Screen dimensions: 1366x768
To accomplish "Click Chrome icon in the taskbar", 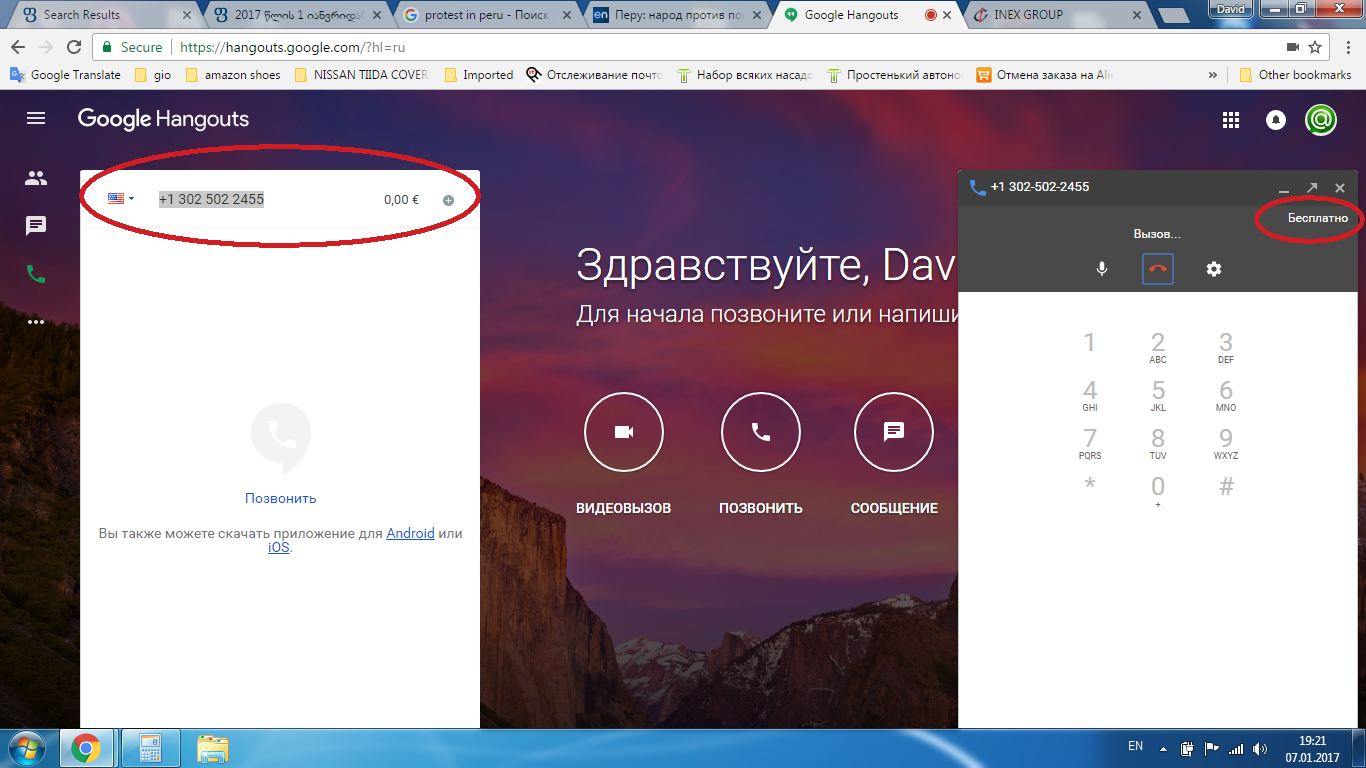I will point(85,748).
